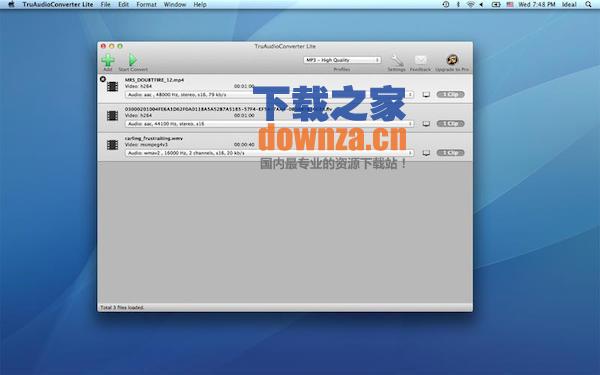
Task: Click 'Total 3 files loaded' status text
Action: coord(122,308)
